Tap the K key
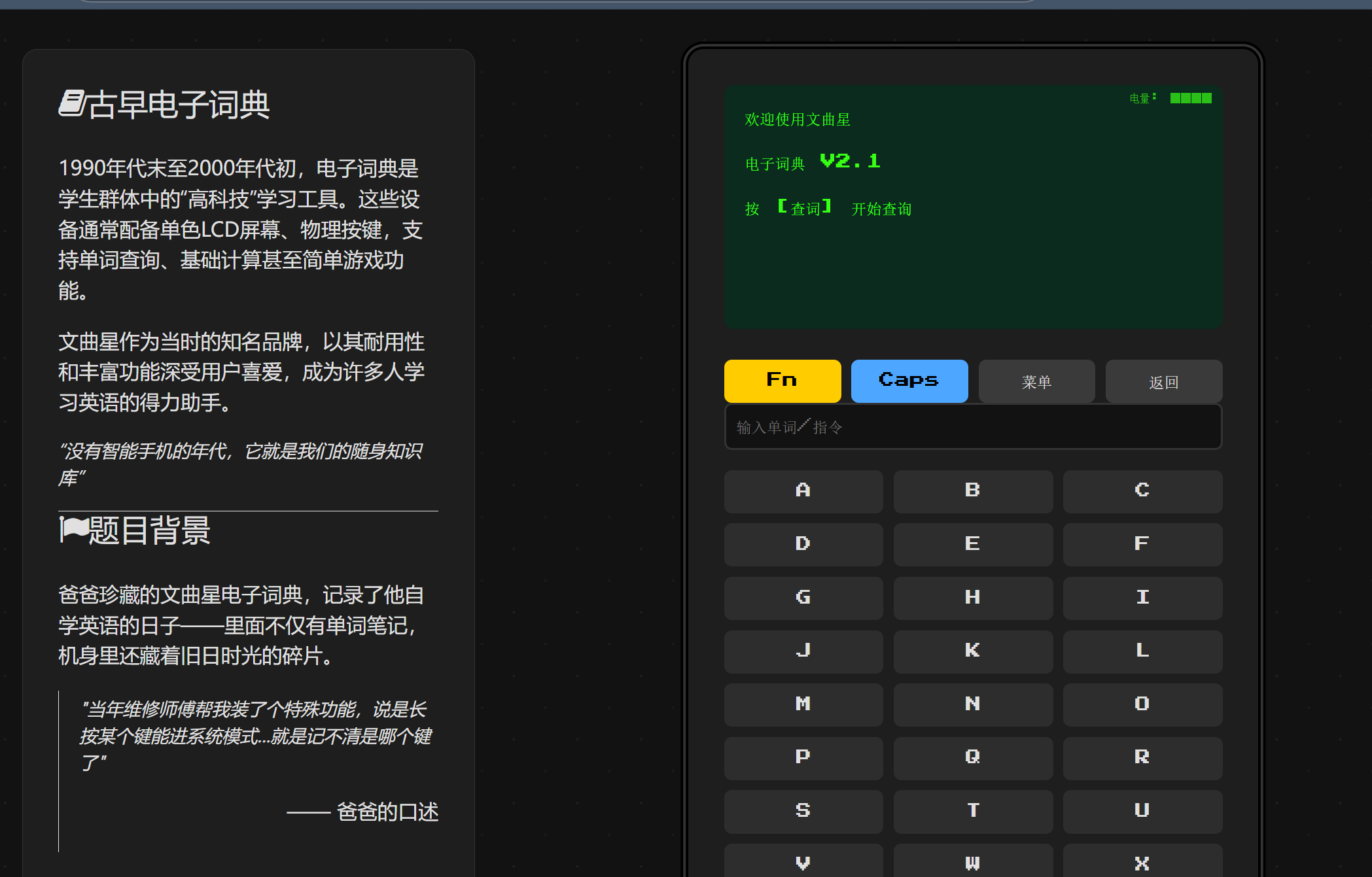1372x877 pixels. 972,651
